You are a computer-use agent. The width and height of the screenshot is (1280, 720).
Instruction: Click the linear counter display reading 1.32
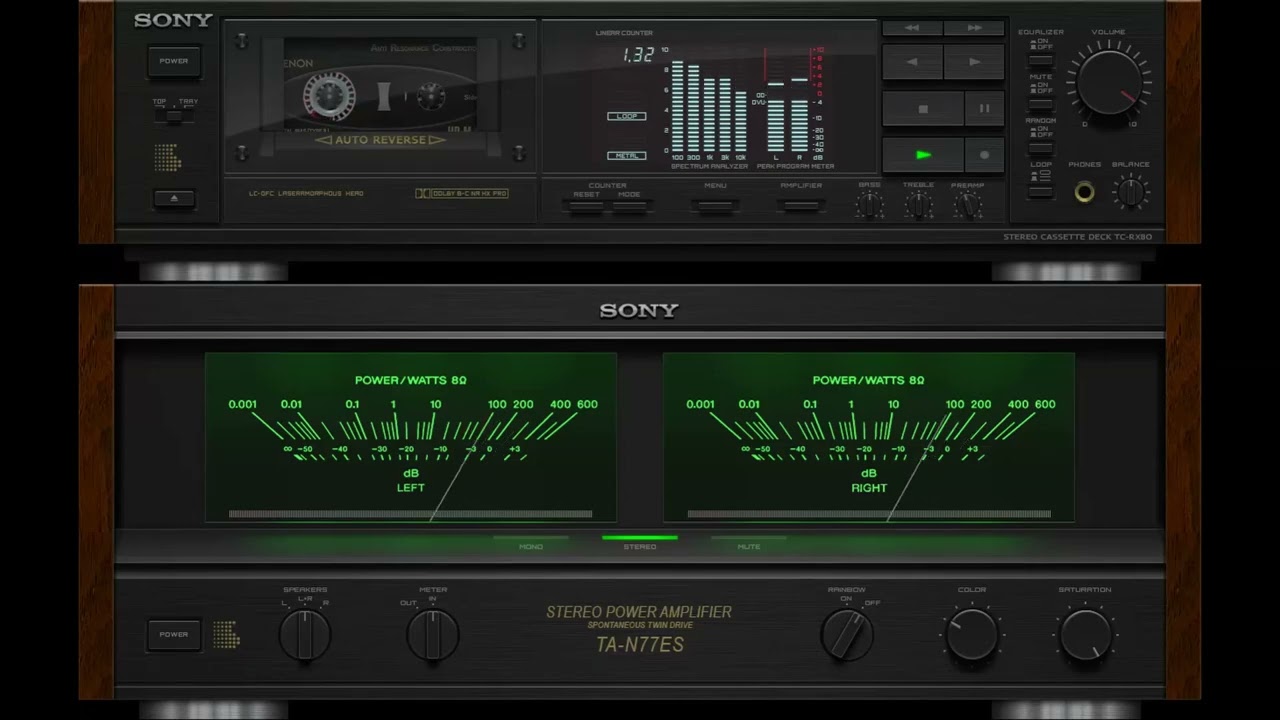coord(637,56)
